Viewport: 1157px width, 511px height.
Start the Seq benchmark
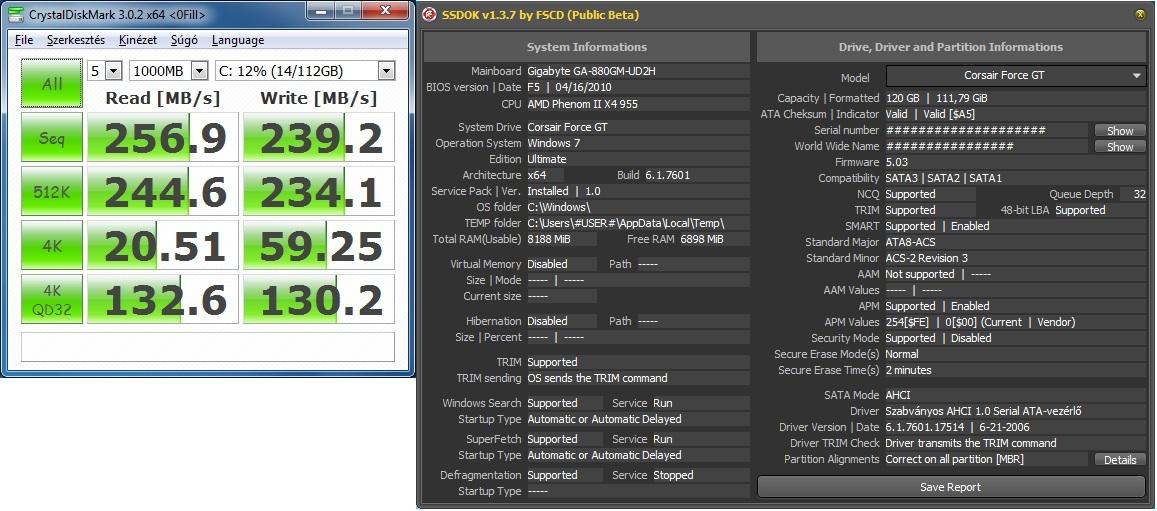point(52,137)
